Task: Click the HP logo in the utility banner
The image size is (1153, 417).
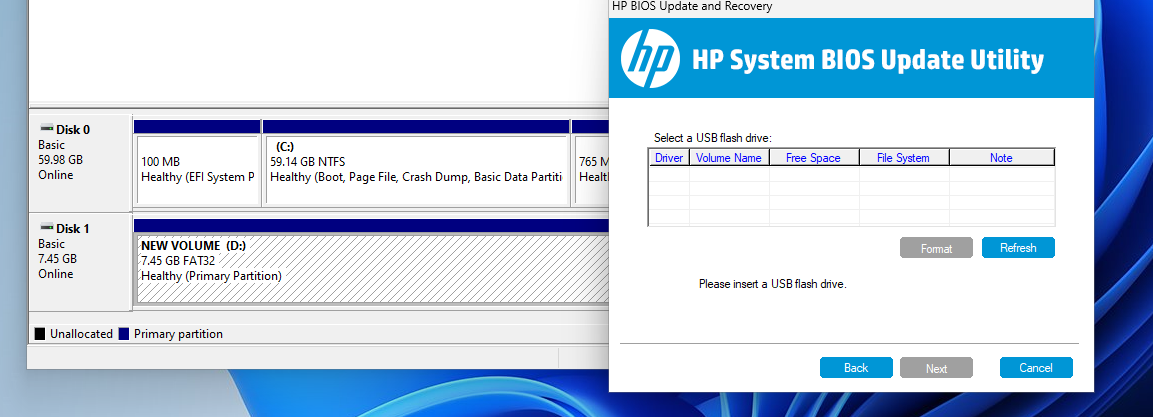Action: (649, 59)
